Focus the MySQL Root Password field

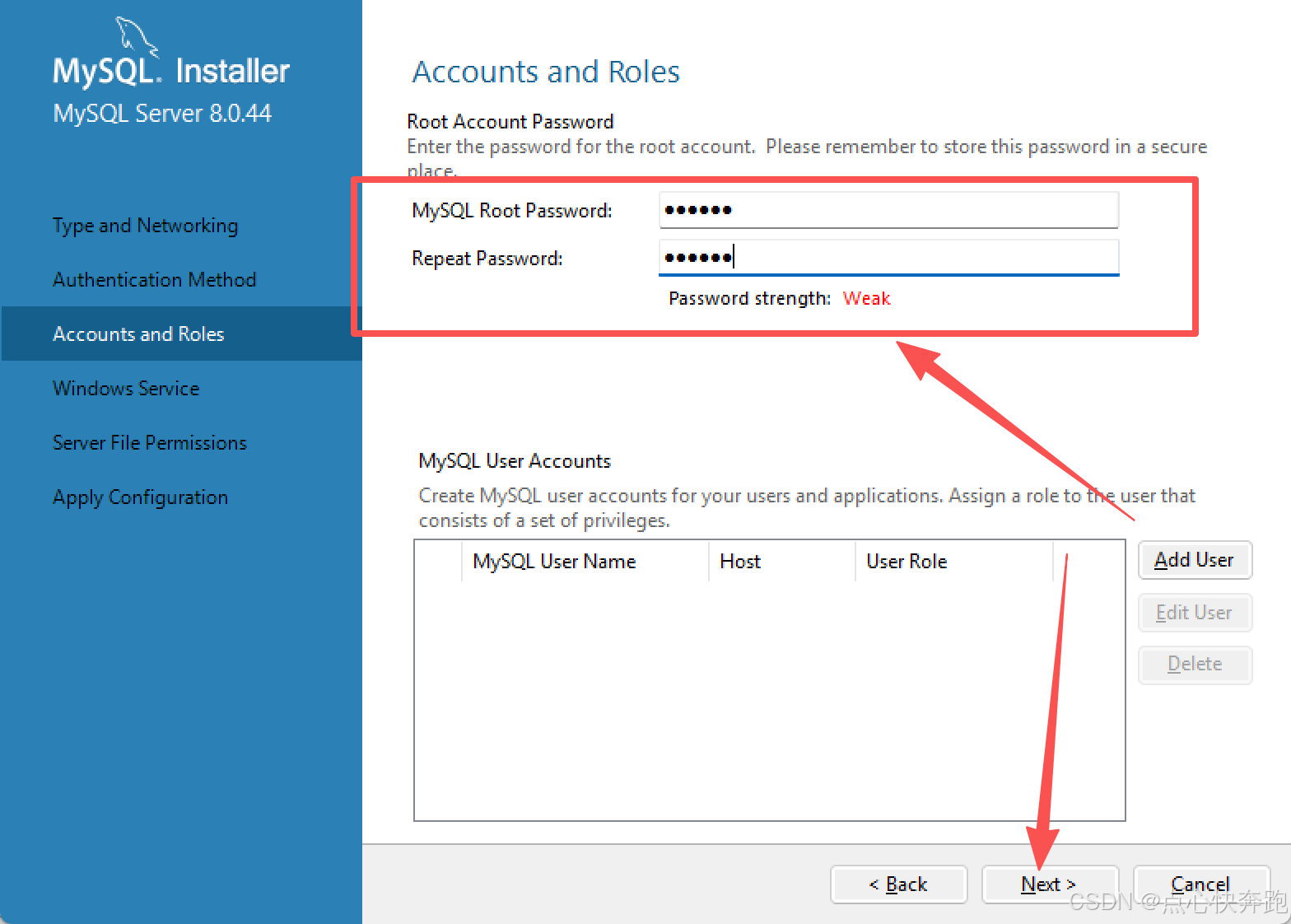888,210
